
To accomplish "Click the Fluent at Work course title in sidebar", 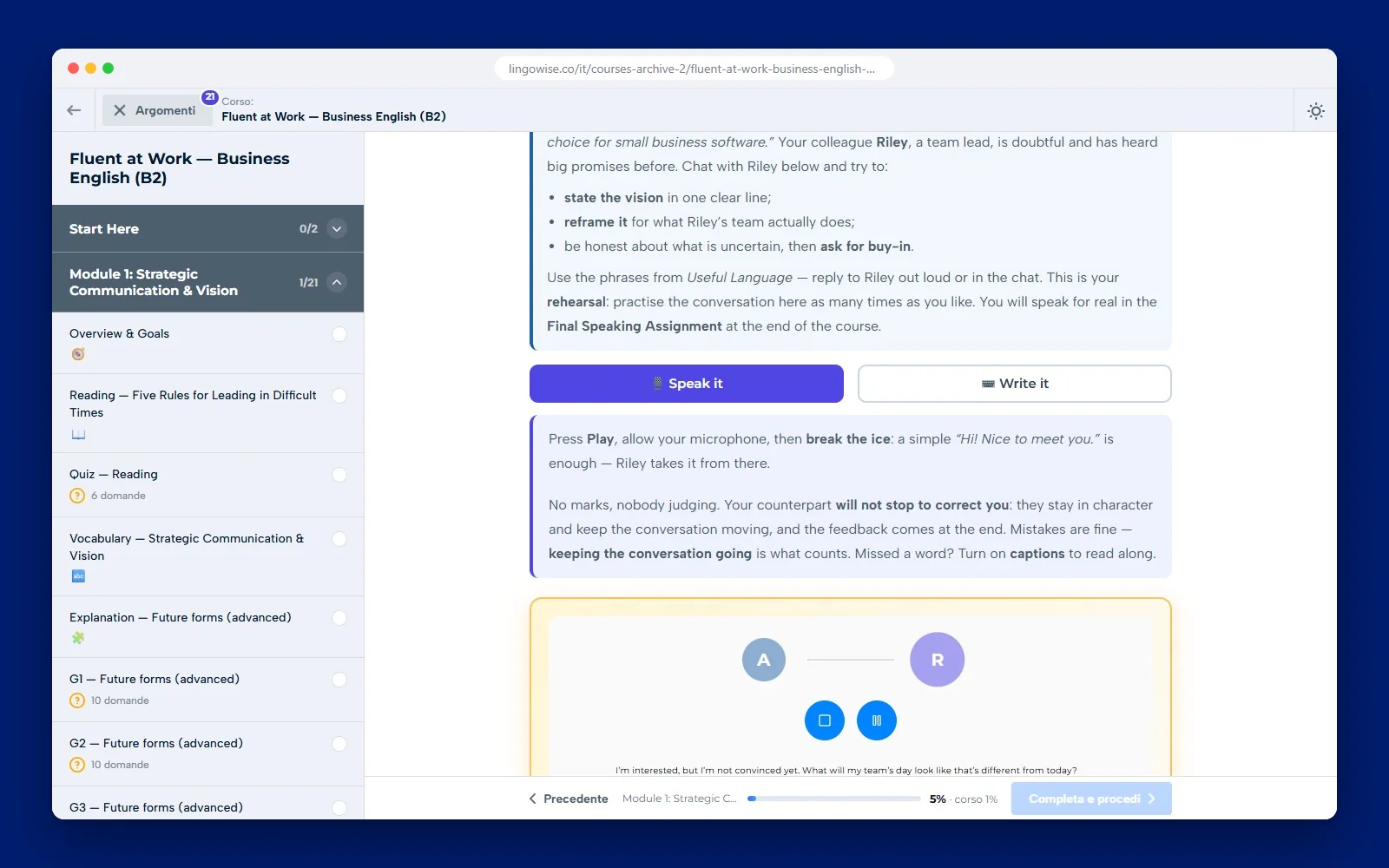I will pos(180,168).
